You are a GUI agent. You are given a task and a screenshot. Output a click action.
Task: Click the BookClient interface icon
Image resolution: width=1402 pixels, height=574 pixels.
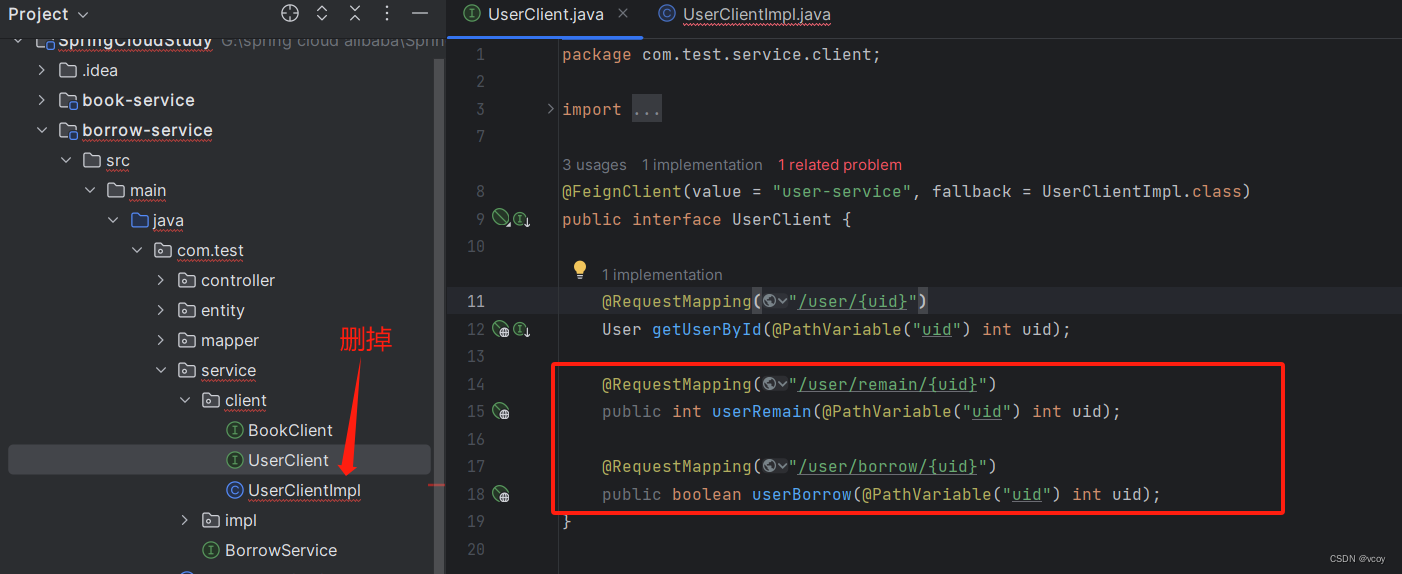click(235, 430)
